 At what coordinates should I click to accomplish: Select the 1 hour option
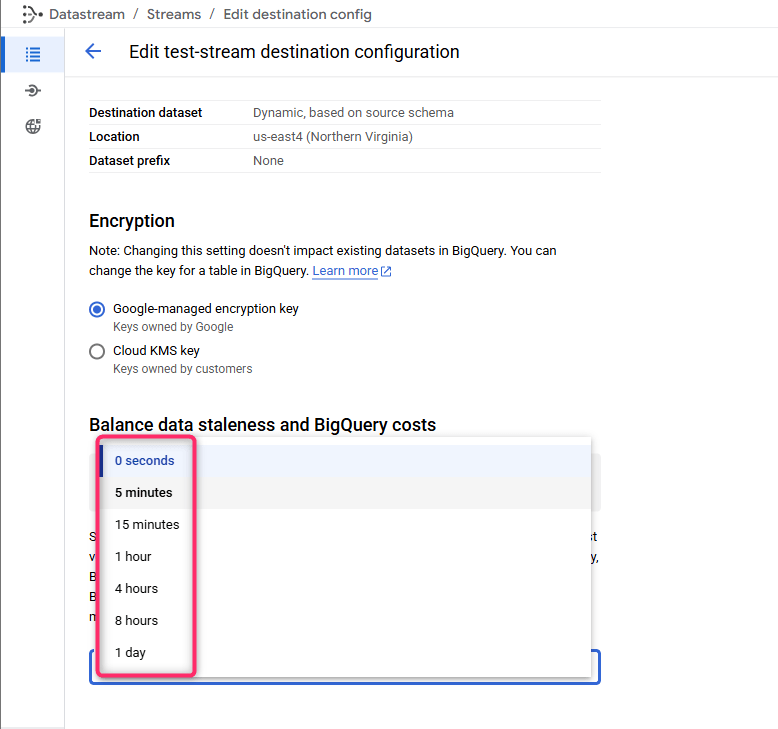(x=345, y=557)
